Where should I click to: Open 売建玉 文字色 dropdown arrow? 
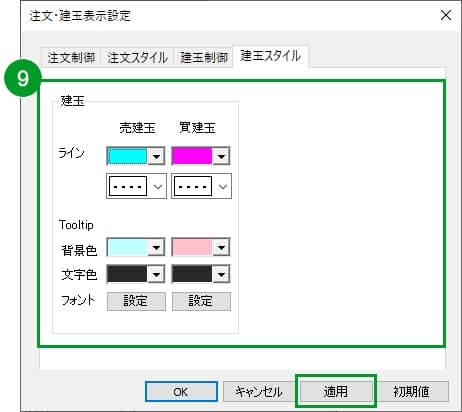coord(156,274)
